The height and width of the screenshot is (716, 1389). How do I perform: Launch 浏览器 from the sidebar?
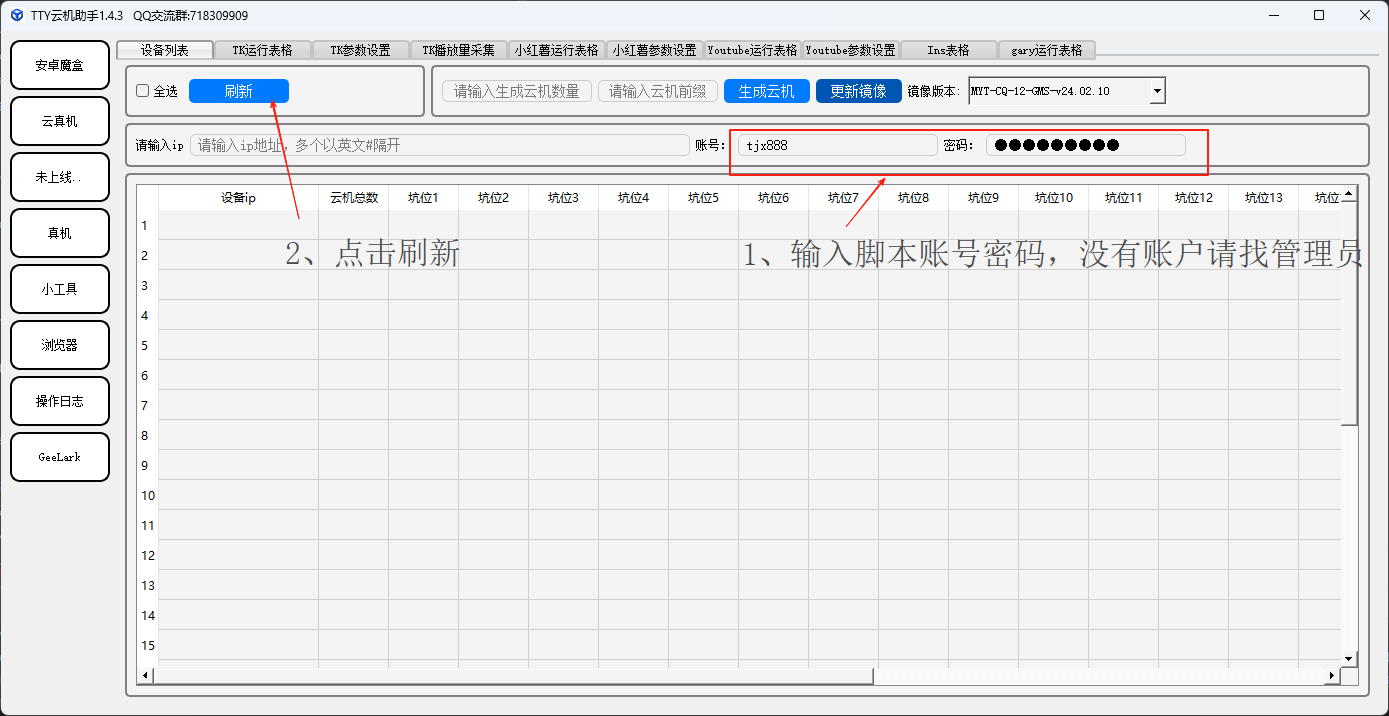pyautogui.click(x=60, y=345)
